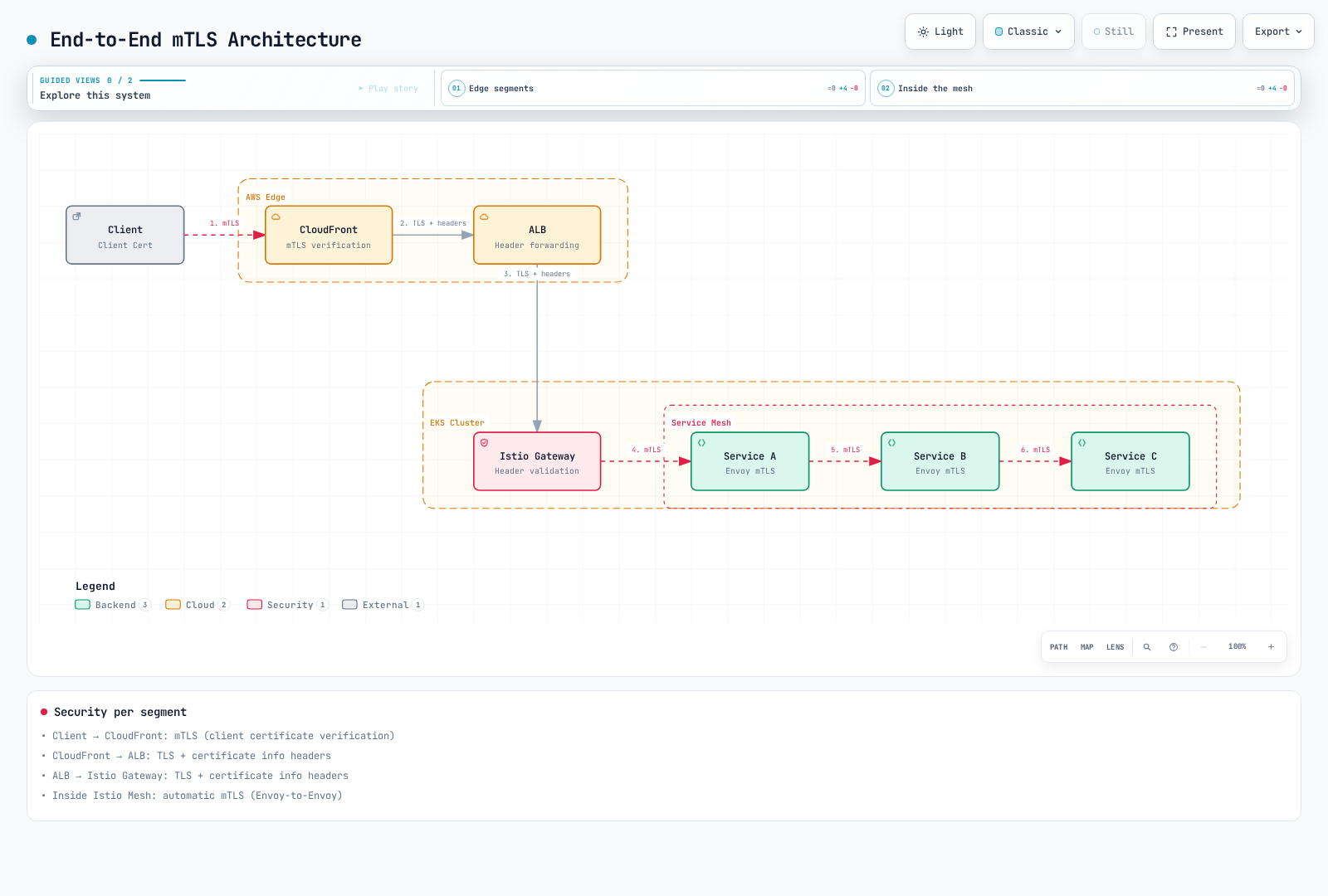Toggle Cloud category in the legend
Screen dimensions: 1328x896
tap(198, 605)
